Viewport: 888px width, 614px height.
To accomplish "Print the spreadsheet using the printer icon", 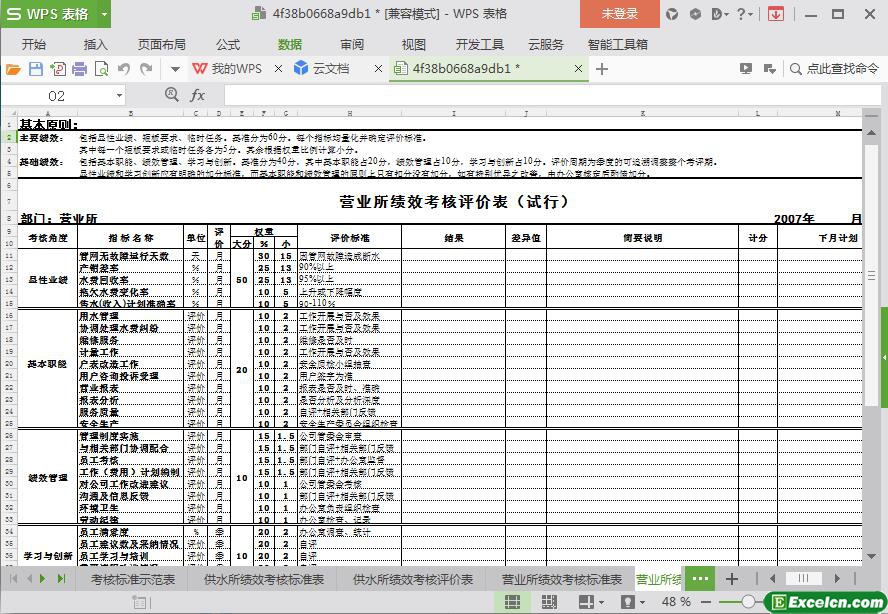I will tap(79, 69).
